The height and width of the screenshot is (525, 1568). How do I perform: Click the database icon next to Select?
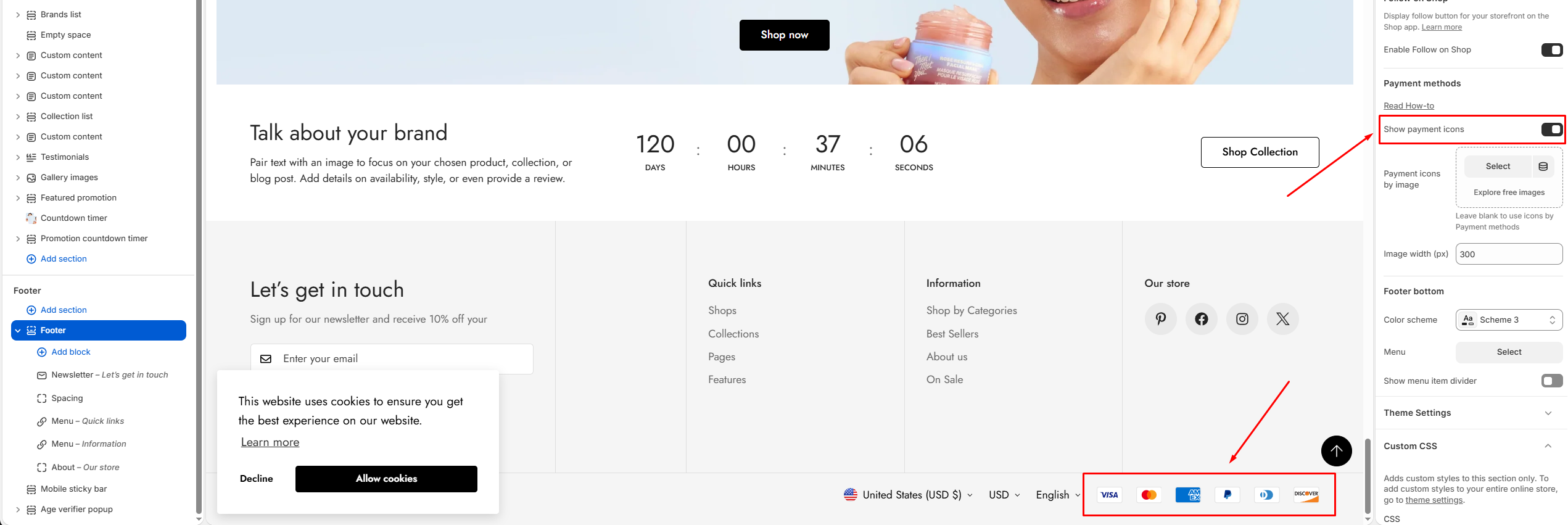pyautogui.click(x=1543, y=167)
